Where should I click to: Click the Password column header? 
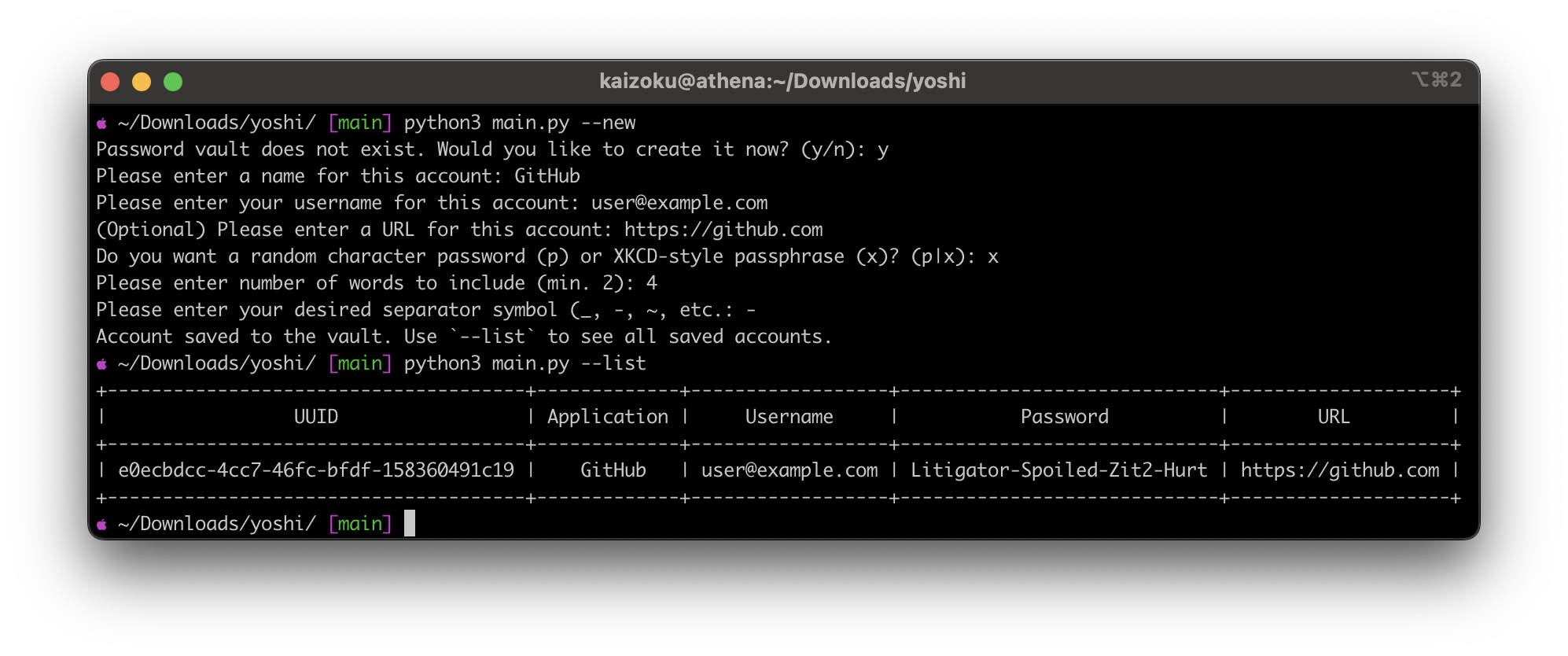[x=1065, y=417]
